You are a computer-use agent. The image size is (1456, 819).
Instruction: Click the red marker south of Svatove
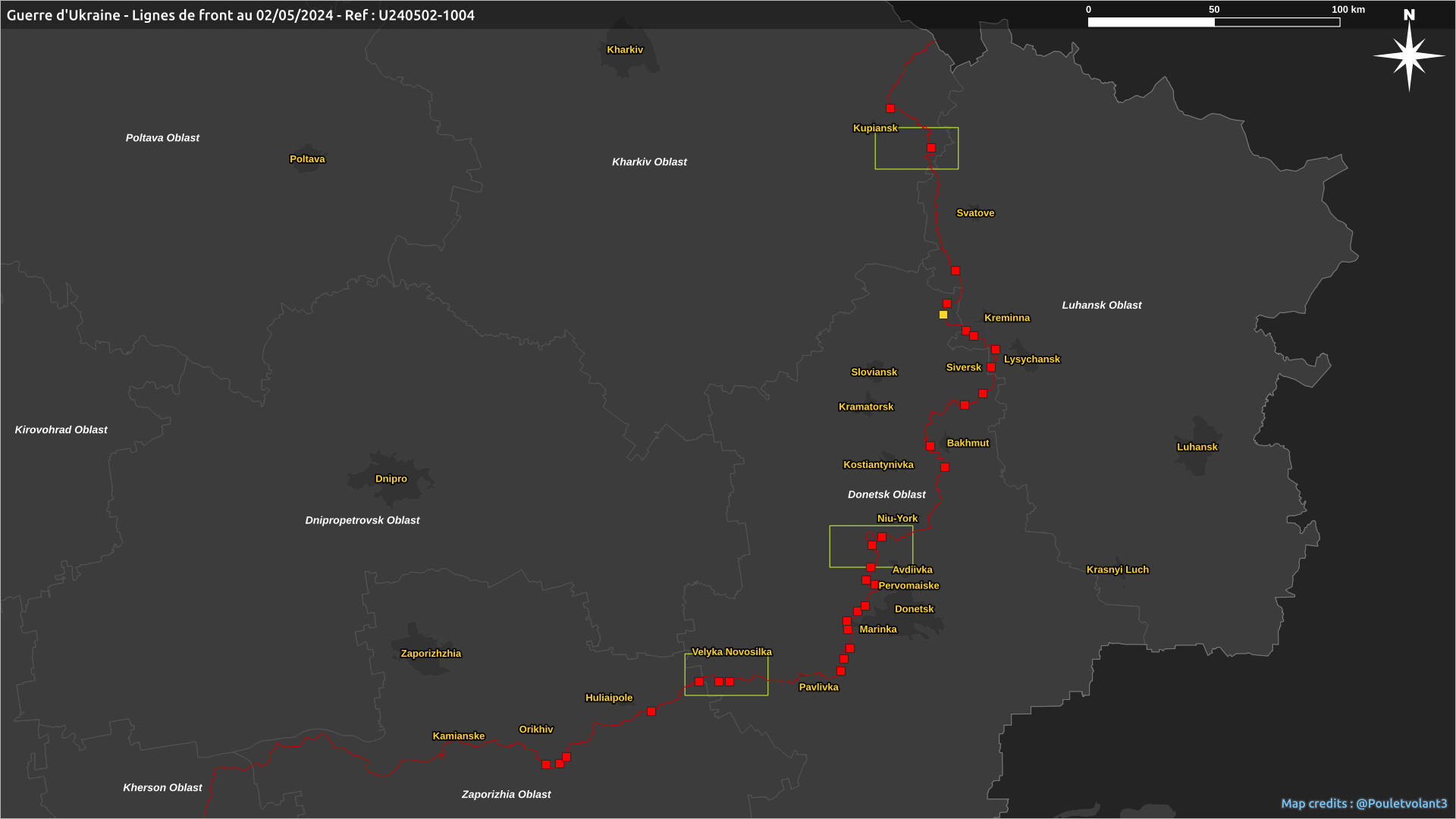[955, 271]
